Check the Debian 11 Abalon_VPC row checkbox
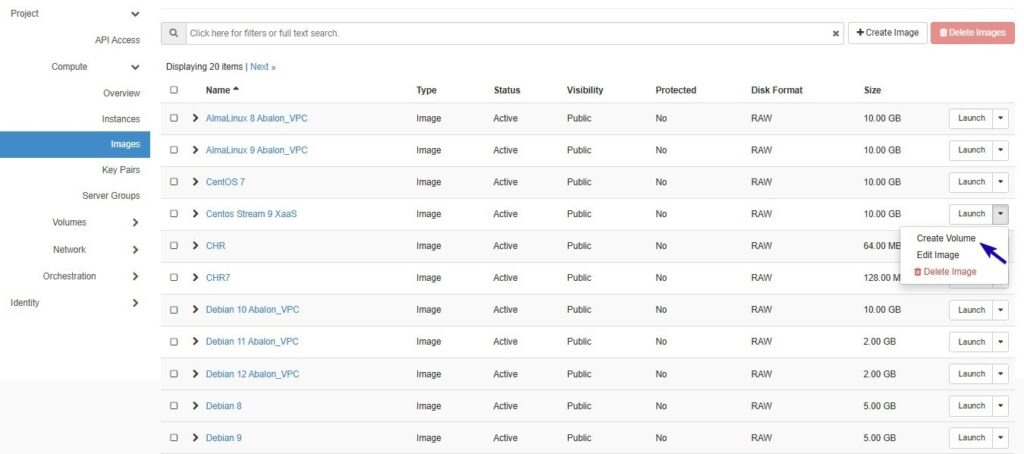Image resolution: width=1024 pixels, height=454 pixels. tap(174, 342)
